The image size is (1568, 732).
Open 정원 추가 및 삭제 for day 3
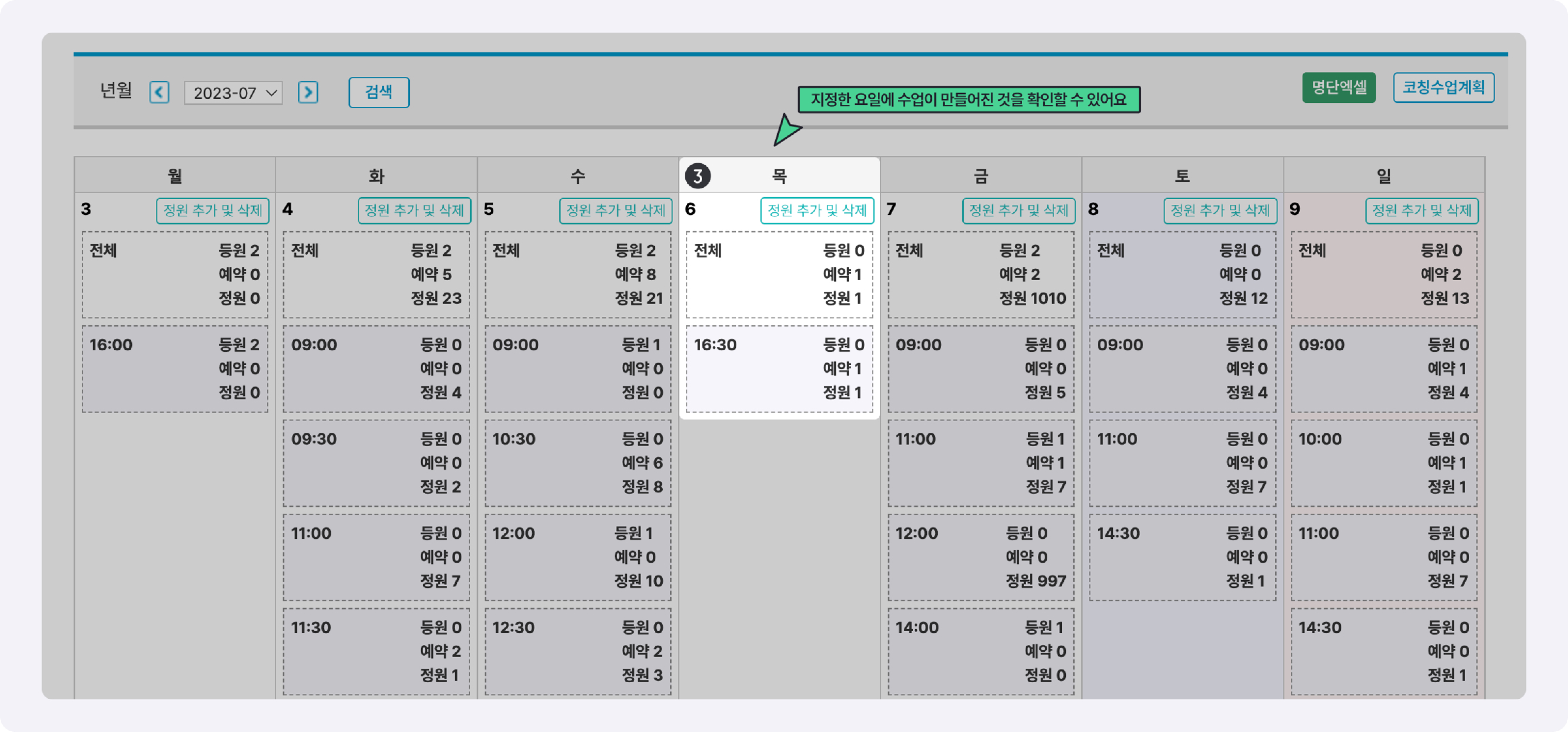212,211
